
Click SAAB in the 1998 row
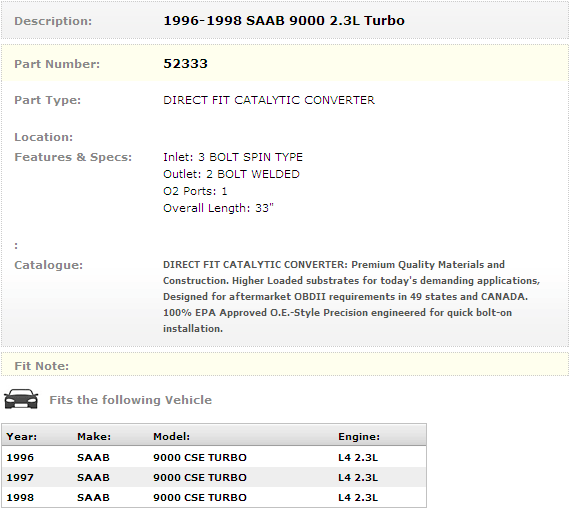[93, 497]
